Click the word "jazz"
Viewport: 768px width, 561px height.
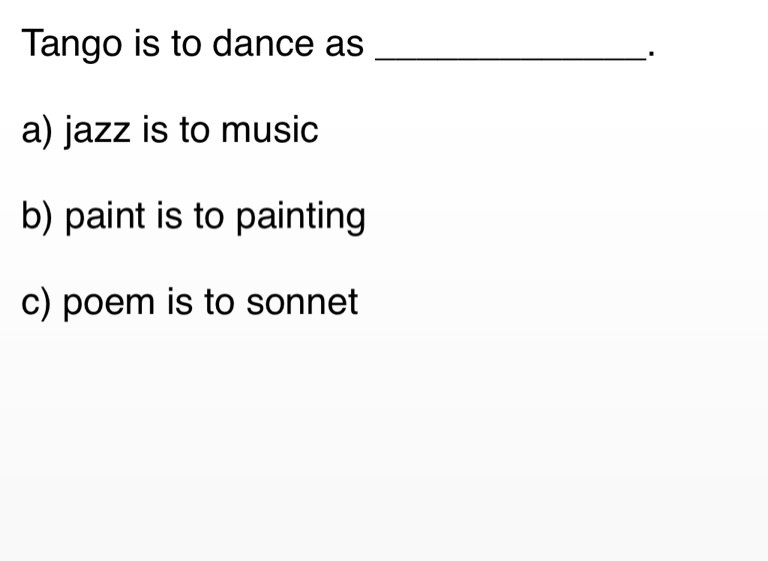(x=97, y=130)
